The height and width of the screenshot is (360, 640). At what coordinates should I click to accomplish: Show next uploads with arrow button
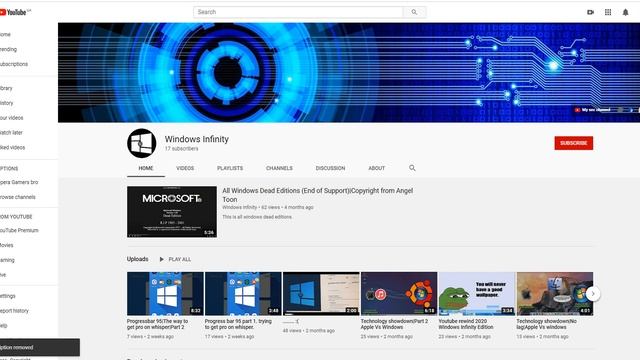click(593, 293)
